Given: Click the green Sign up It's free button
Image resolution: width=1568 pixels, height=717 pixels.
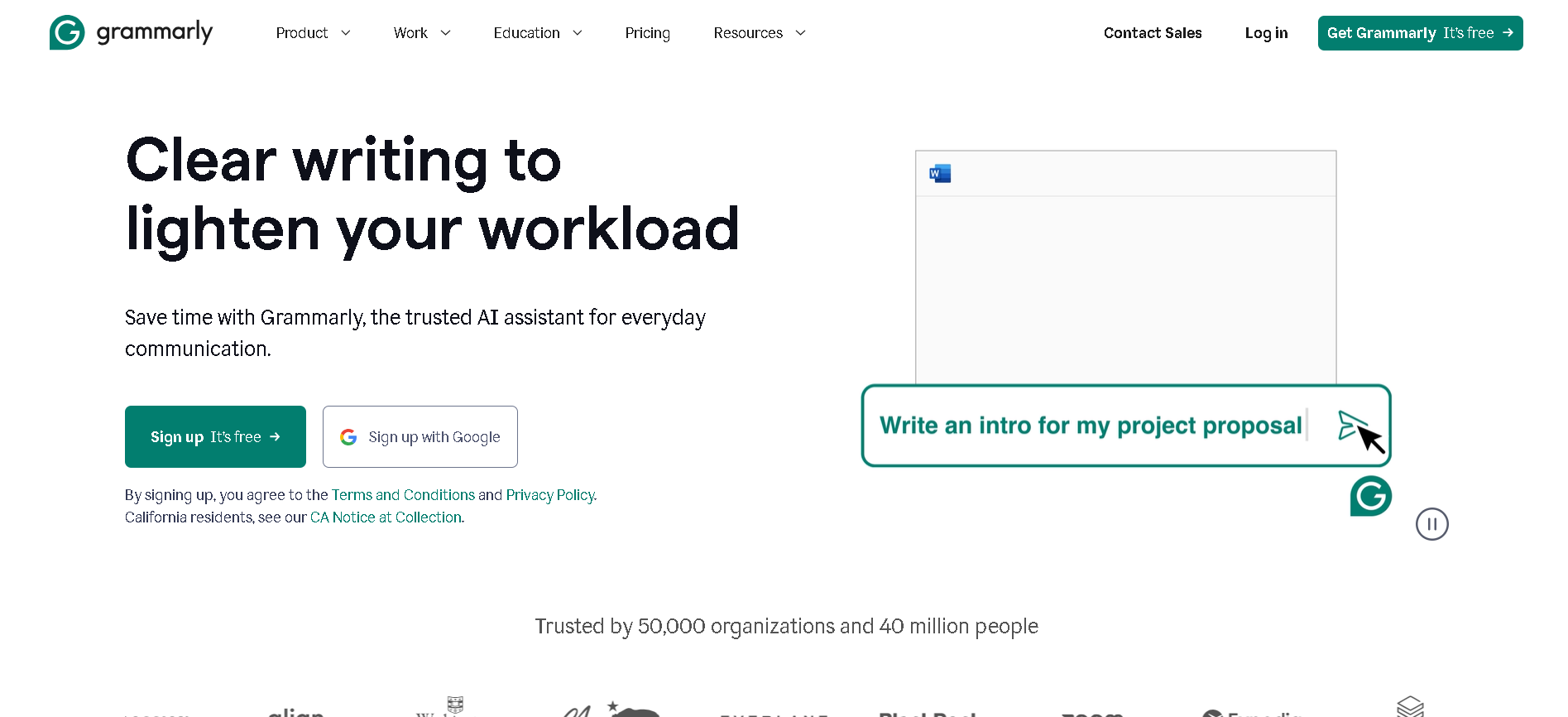Looking at the screenshot, I should (x=215, y=436).
